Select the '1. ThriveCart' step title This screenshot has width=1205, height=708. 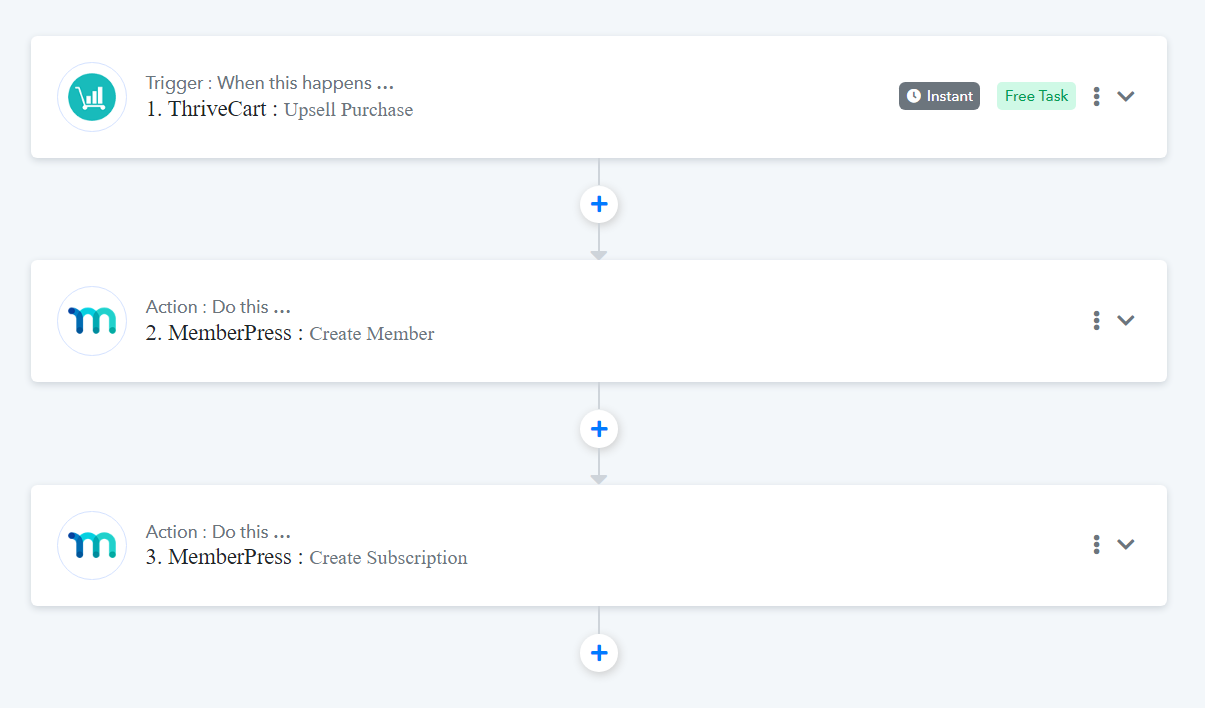click(206, 109)
